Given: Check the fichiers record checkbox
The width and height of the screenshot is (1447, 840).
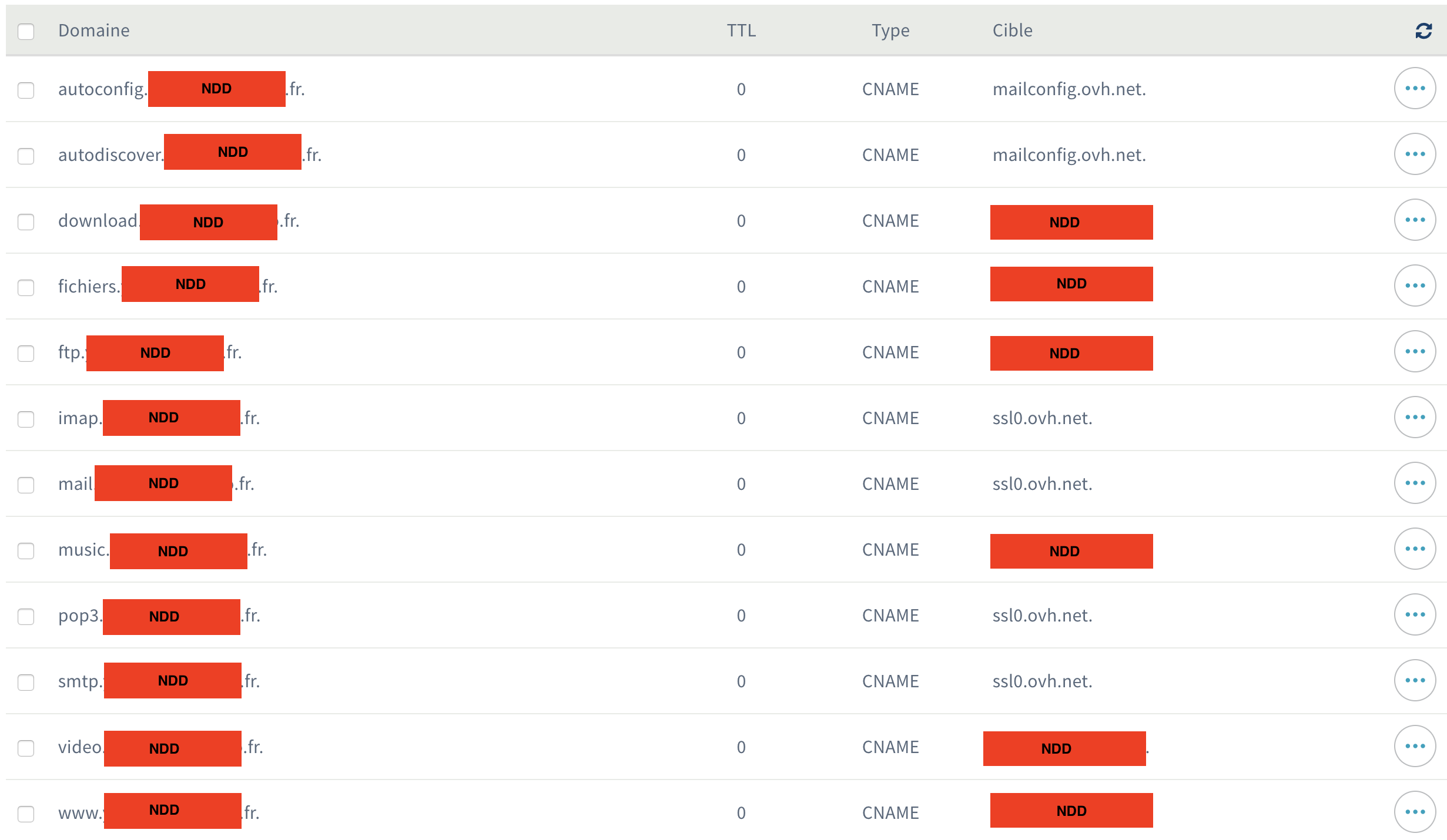Looking at the screenshot, I should coord(26,287).
